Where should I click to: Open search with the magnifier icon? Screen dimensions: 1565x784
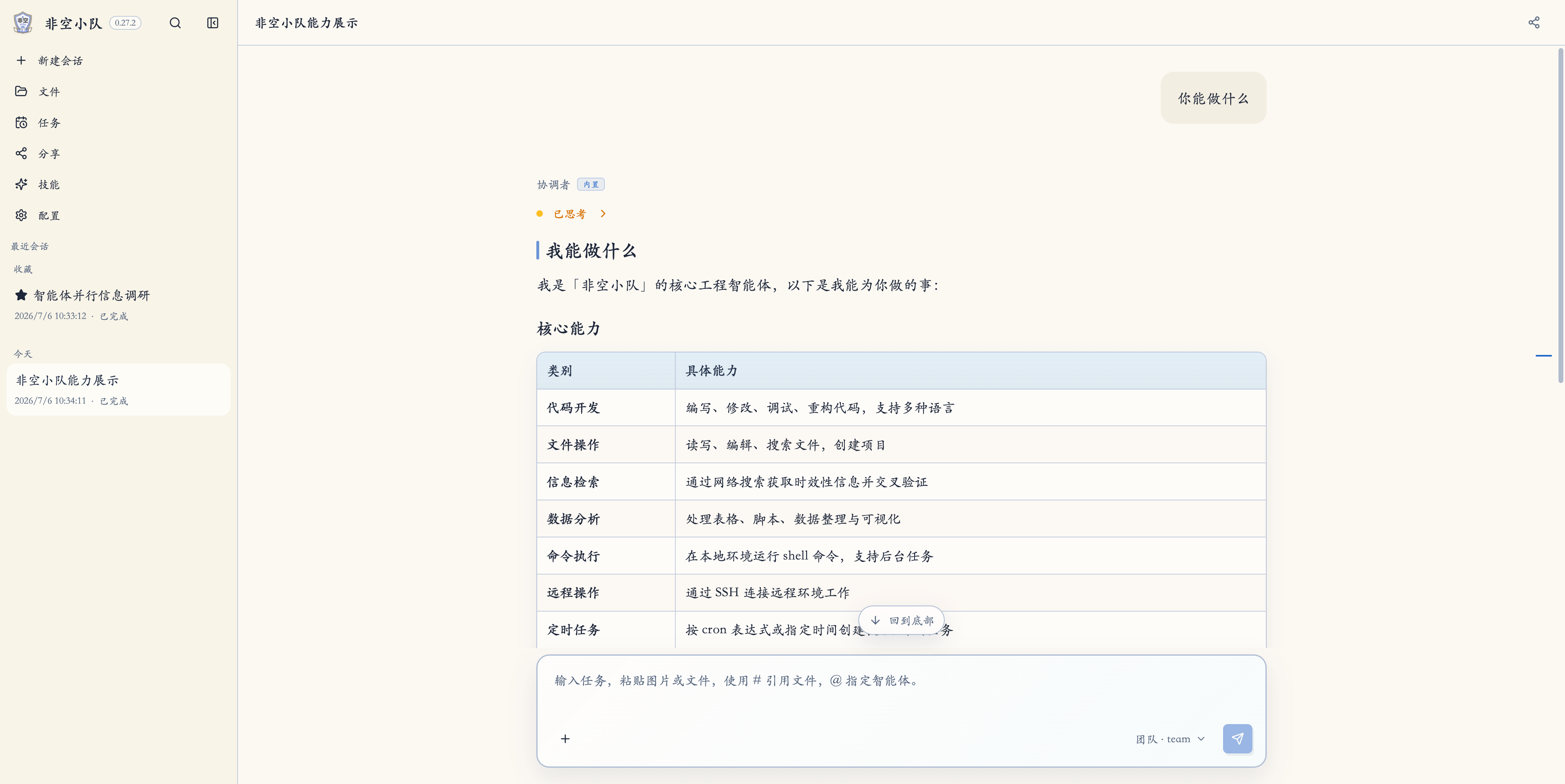coord(175,23)
